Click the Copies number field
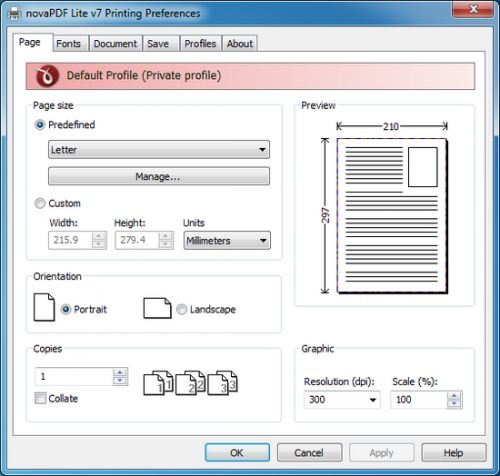The width and height of the screenshot is (500, 476). pyautogui.click(x=74, y=377)
